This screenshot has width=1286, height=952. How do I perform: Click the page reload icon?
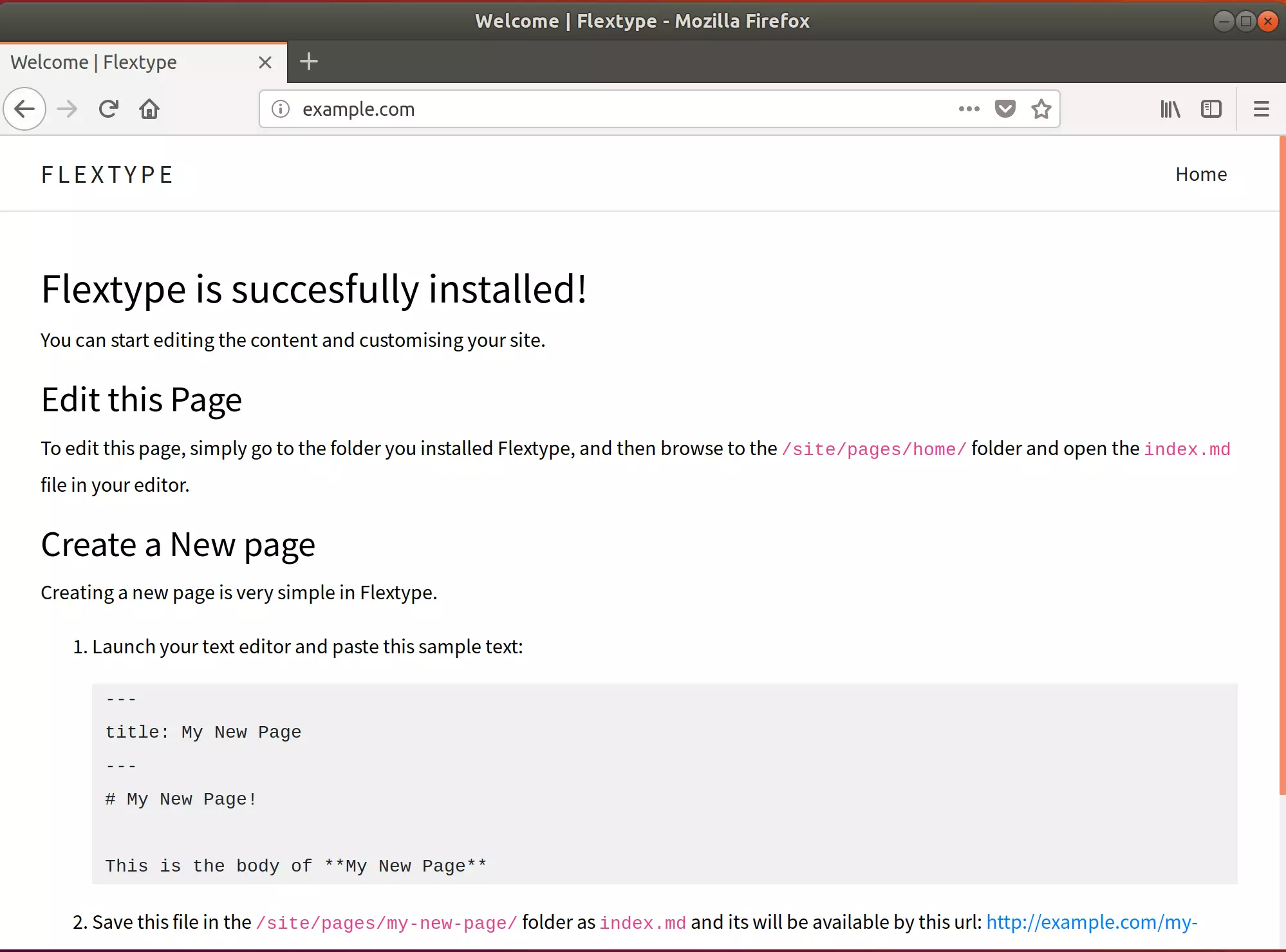(108, 109)
